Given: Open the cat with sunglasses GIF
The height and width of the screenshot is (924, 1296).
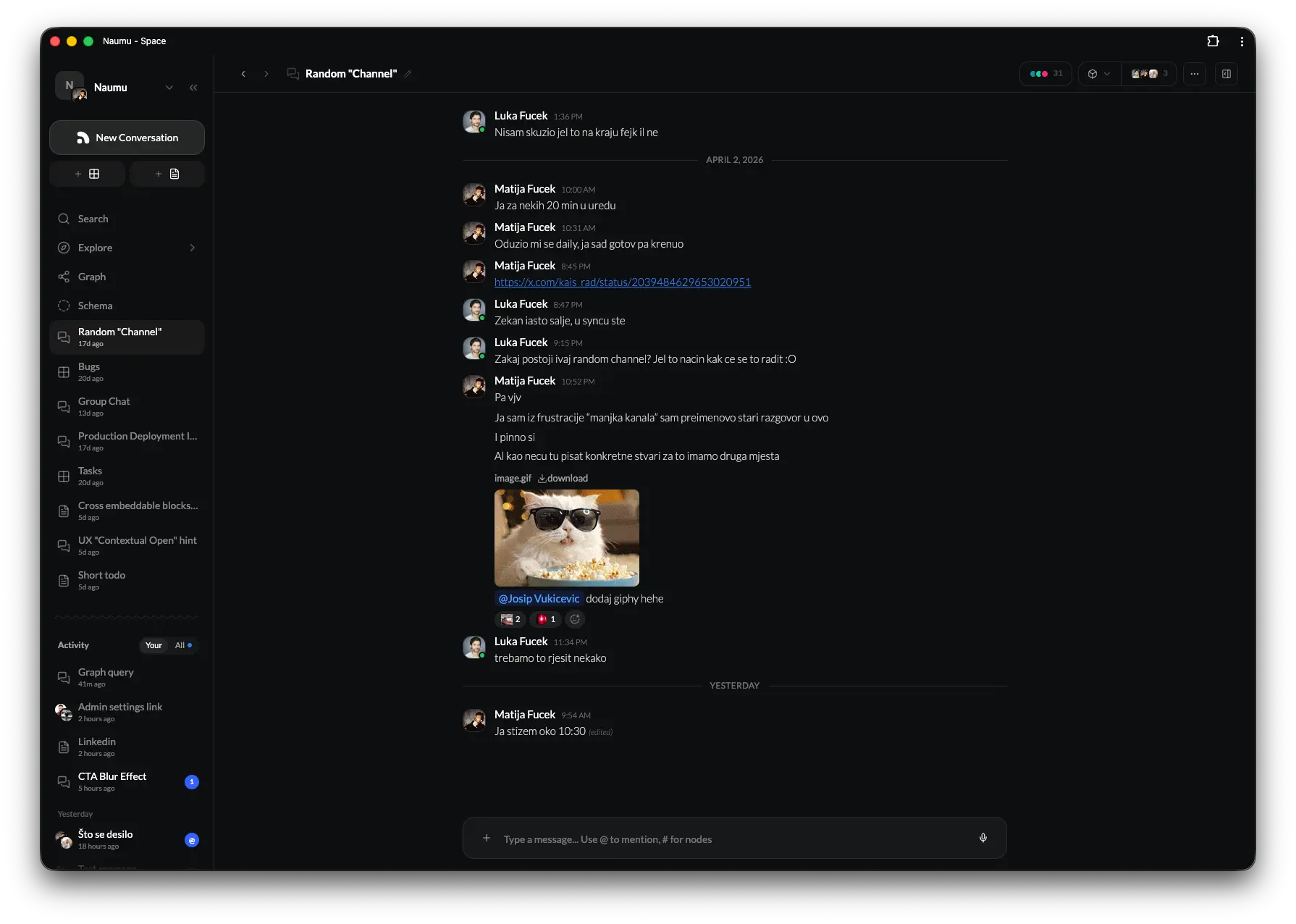Looking at the screenshot, I should click(567, 538).
